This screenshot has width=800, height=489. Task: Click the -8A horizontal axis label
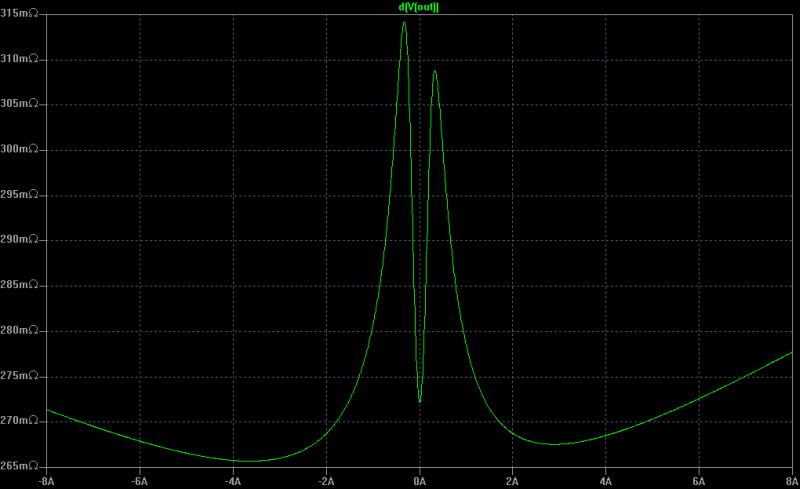point(46,482)
